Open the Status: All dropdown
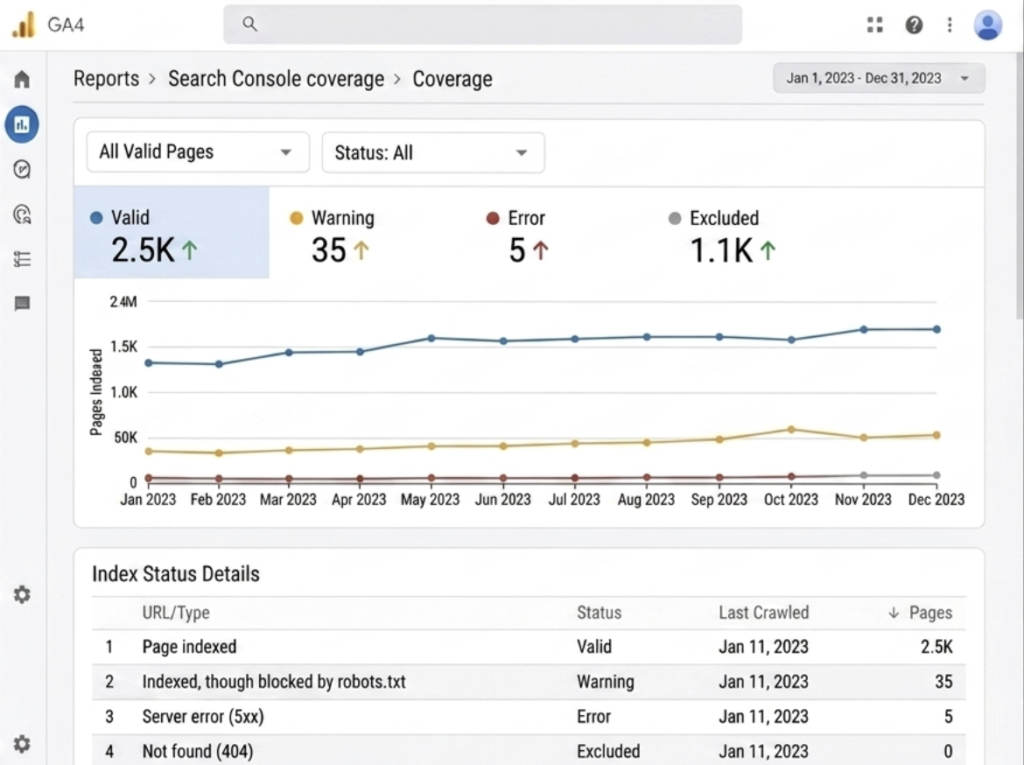This screenshot has height=765, width=1024. [433, 153]
